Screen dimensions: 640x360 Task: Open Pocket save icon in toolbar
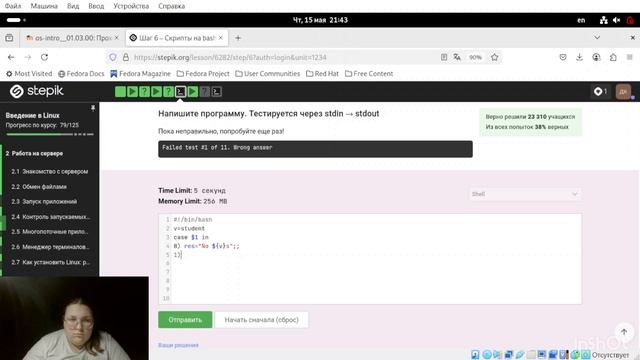pyautogui.click(x=563, y=57)
